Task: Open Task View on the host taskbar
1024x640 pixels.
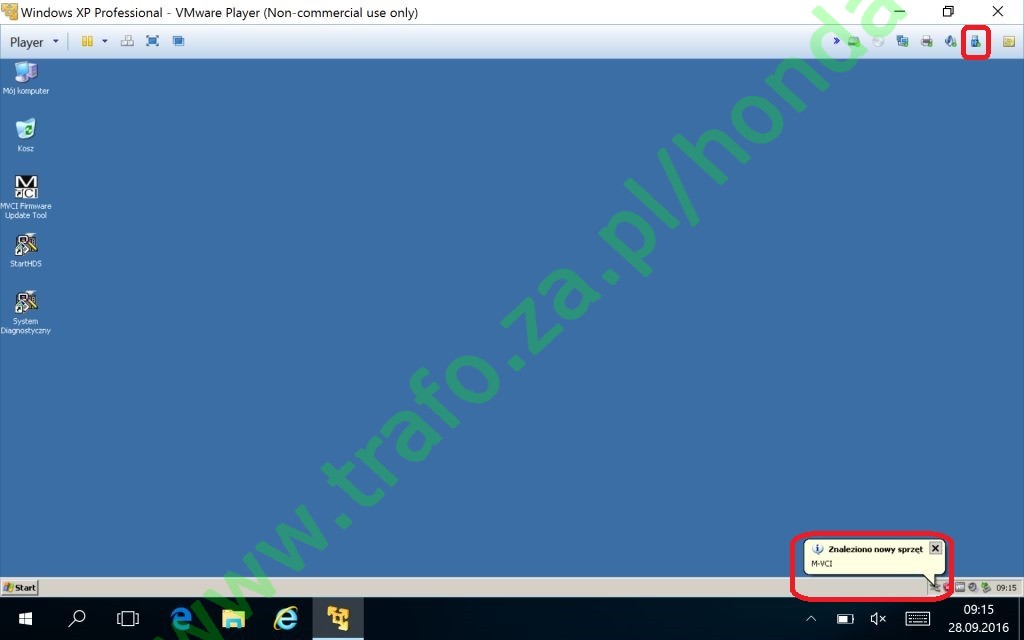Action: tap(128, 618)
